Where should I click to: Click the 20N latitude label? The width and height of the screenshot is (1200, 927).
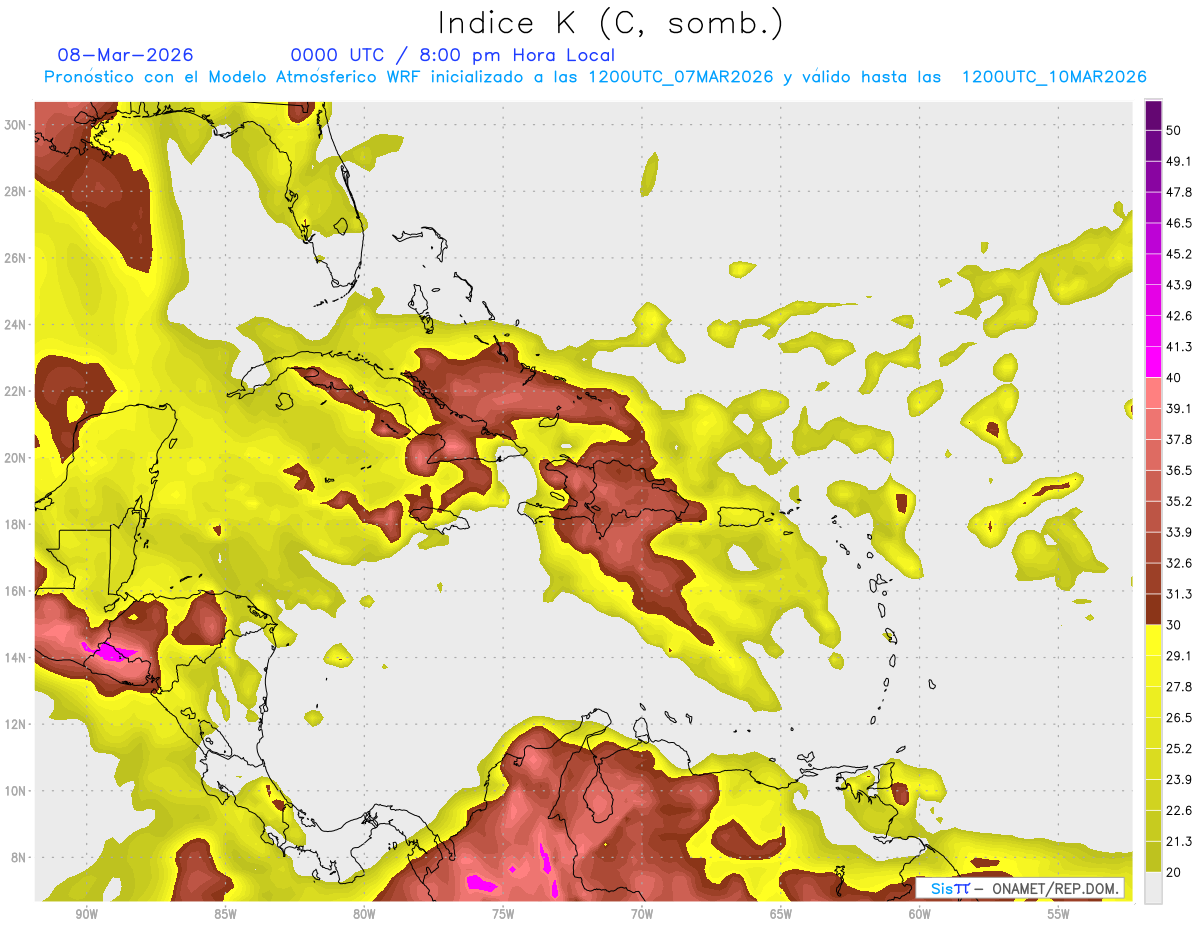tap(15, 458)
